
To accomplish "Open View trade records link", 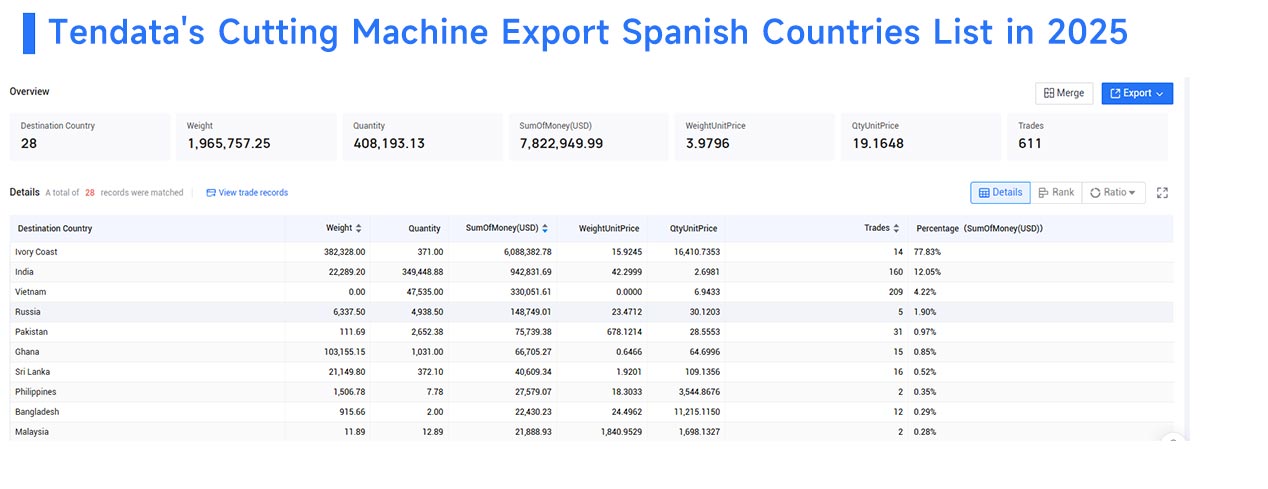I will click(x=247, y=192).
